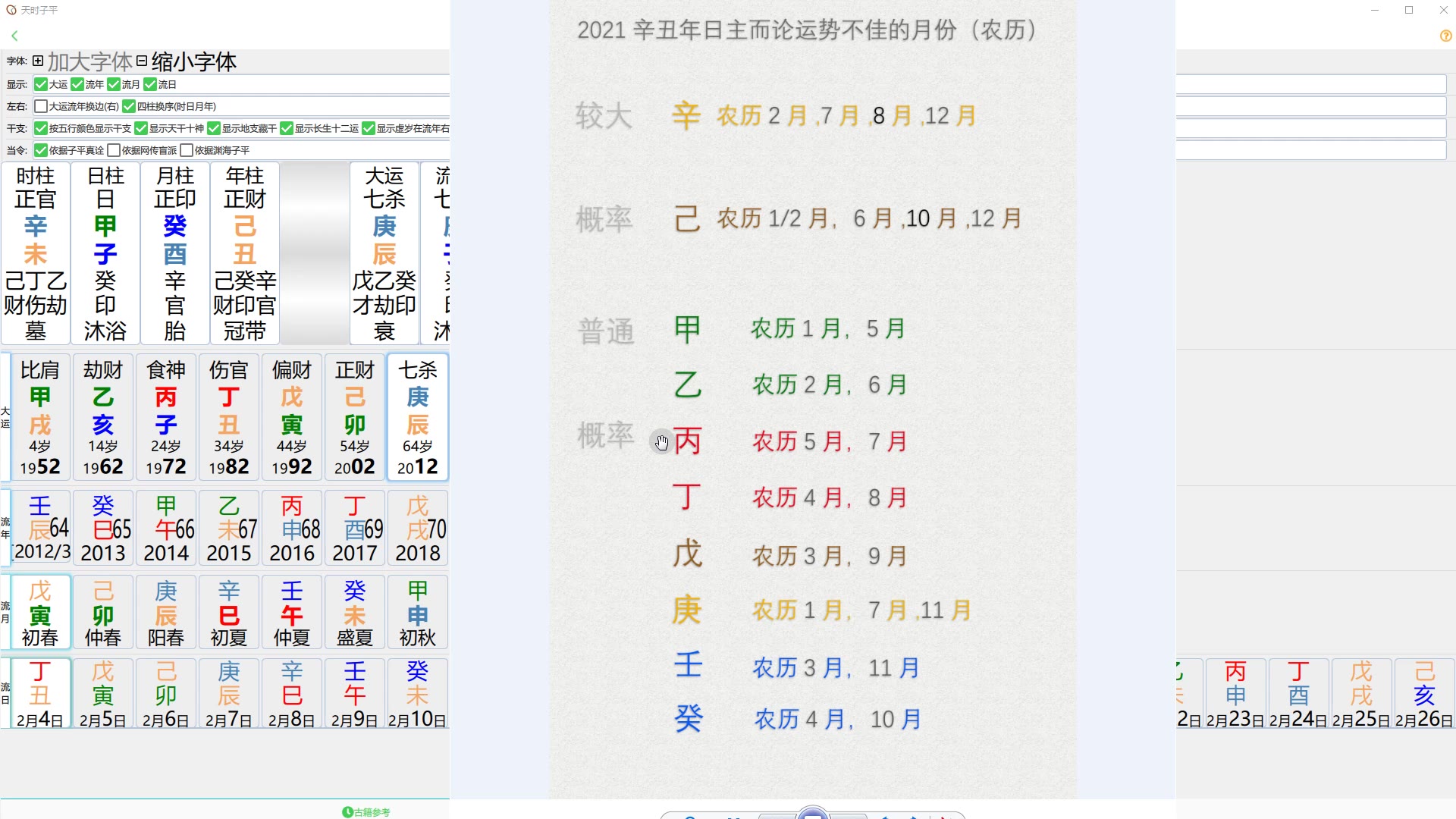Select 流年 癸巳 2013

pos(103,528)
